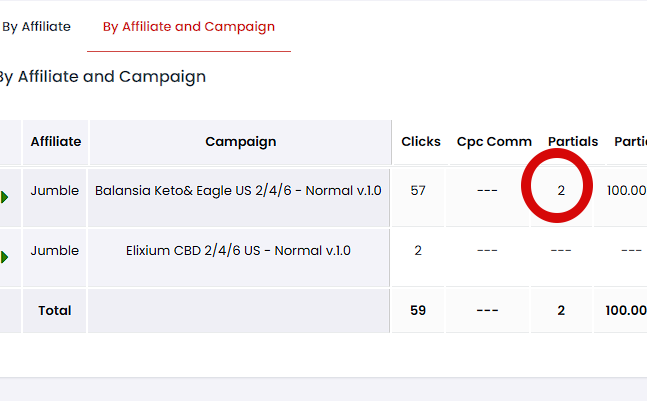647x413 pixels.
Task: Sort by the Affiliate column header
Action: click(x=55, y=142)
